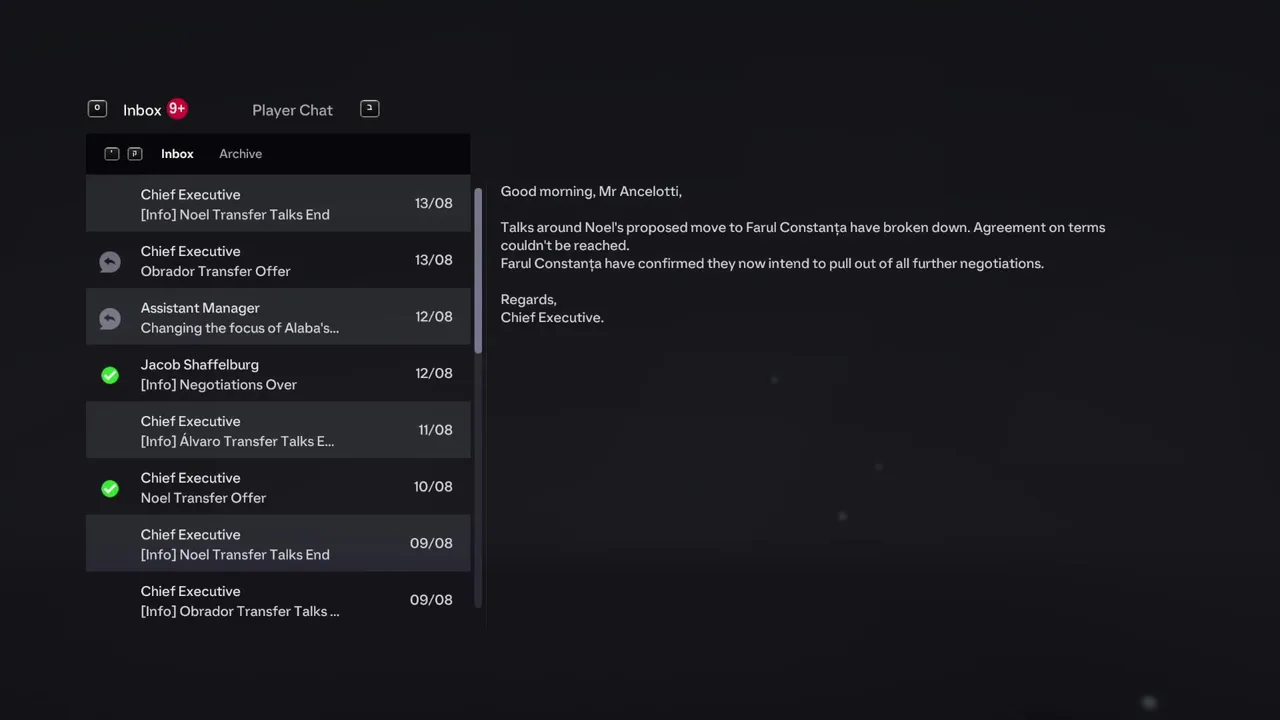This screenshot has height=720, width=1280.
Task: Click green checkmark on Jacob Shaffelburg message
Action: [110, 375]
